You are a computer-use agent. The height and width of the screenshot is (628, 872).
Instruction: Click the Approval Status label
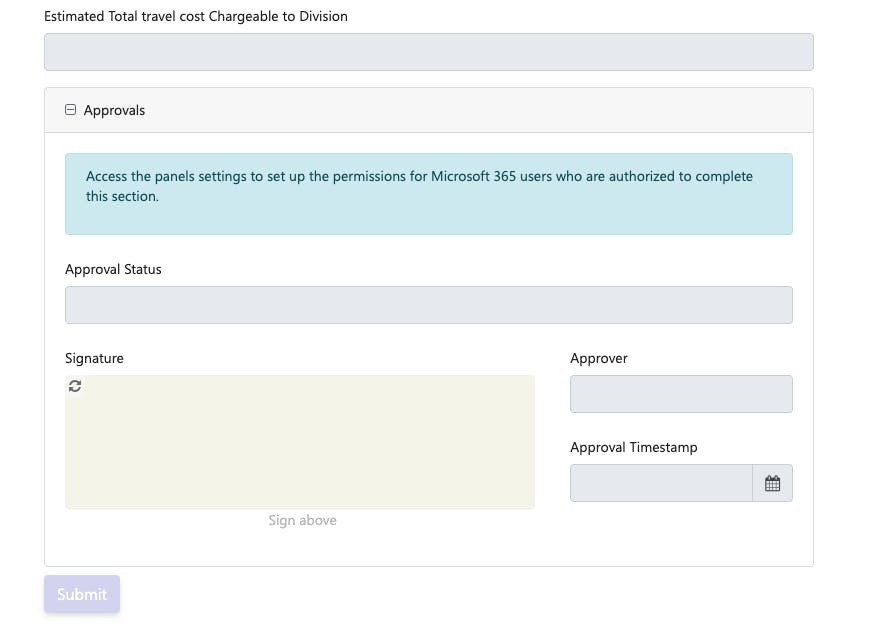[x=113, y=269]
